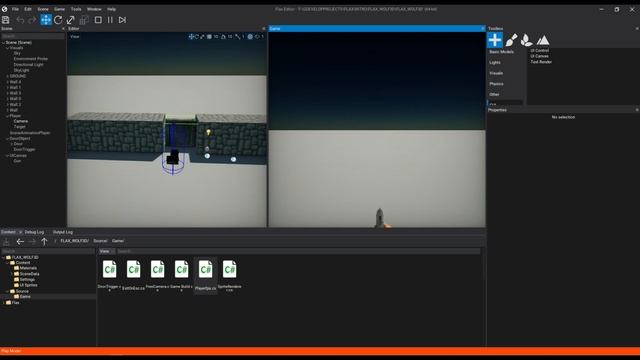Expand the GROUND node in scene tree
The width and height of the screenshot is (640, 360).
coord(7,76)
